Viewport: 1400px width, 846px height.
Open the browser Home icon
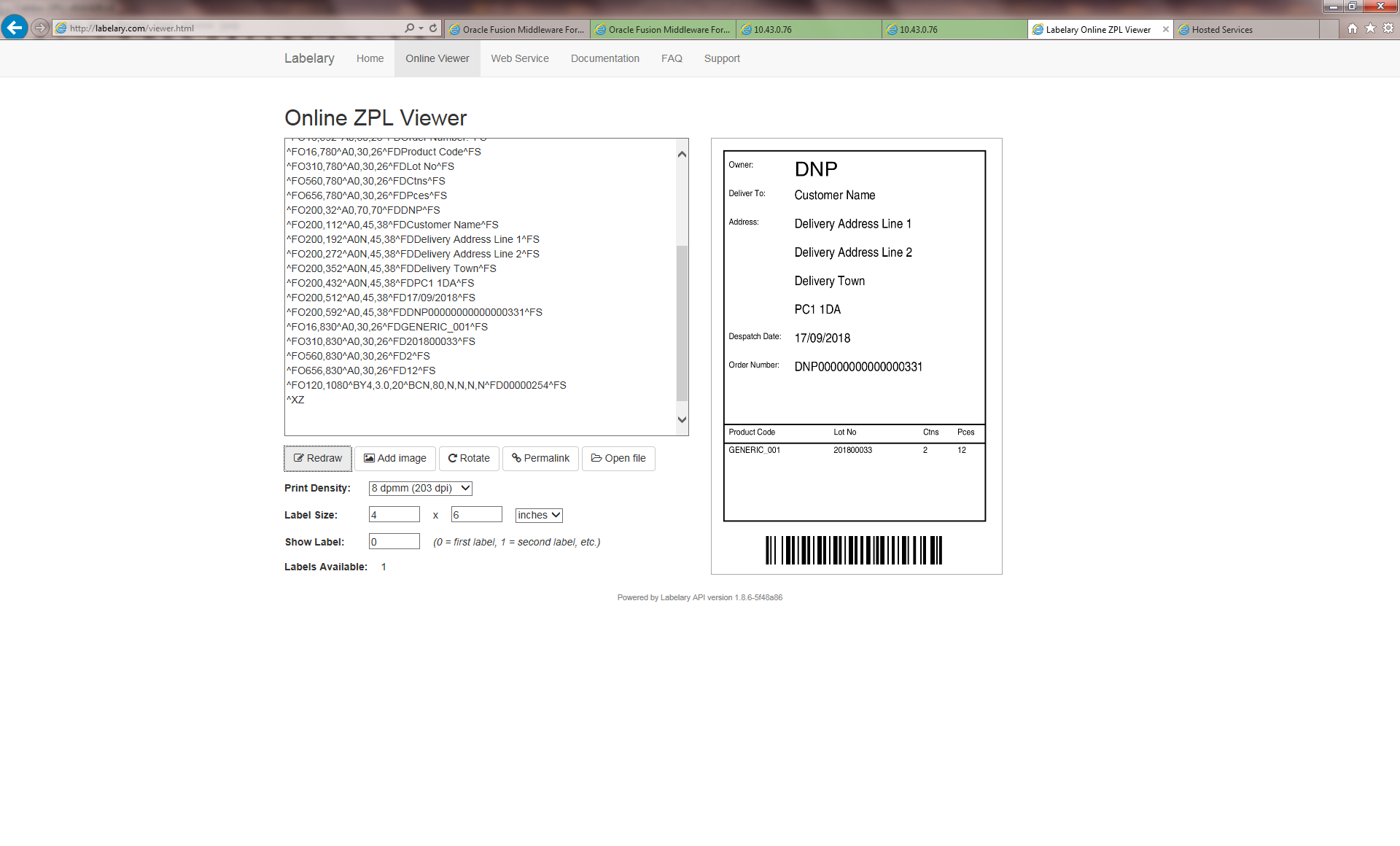[x=1353, y=28]
